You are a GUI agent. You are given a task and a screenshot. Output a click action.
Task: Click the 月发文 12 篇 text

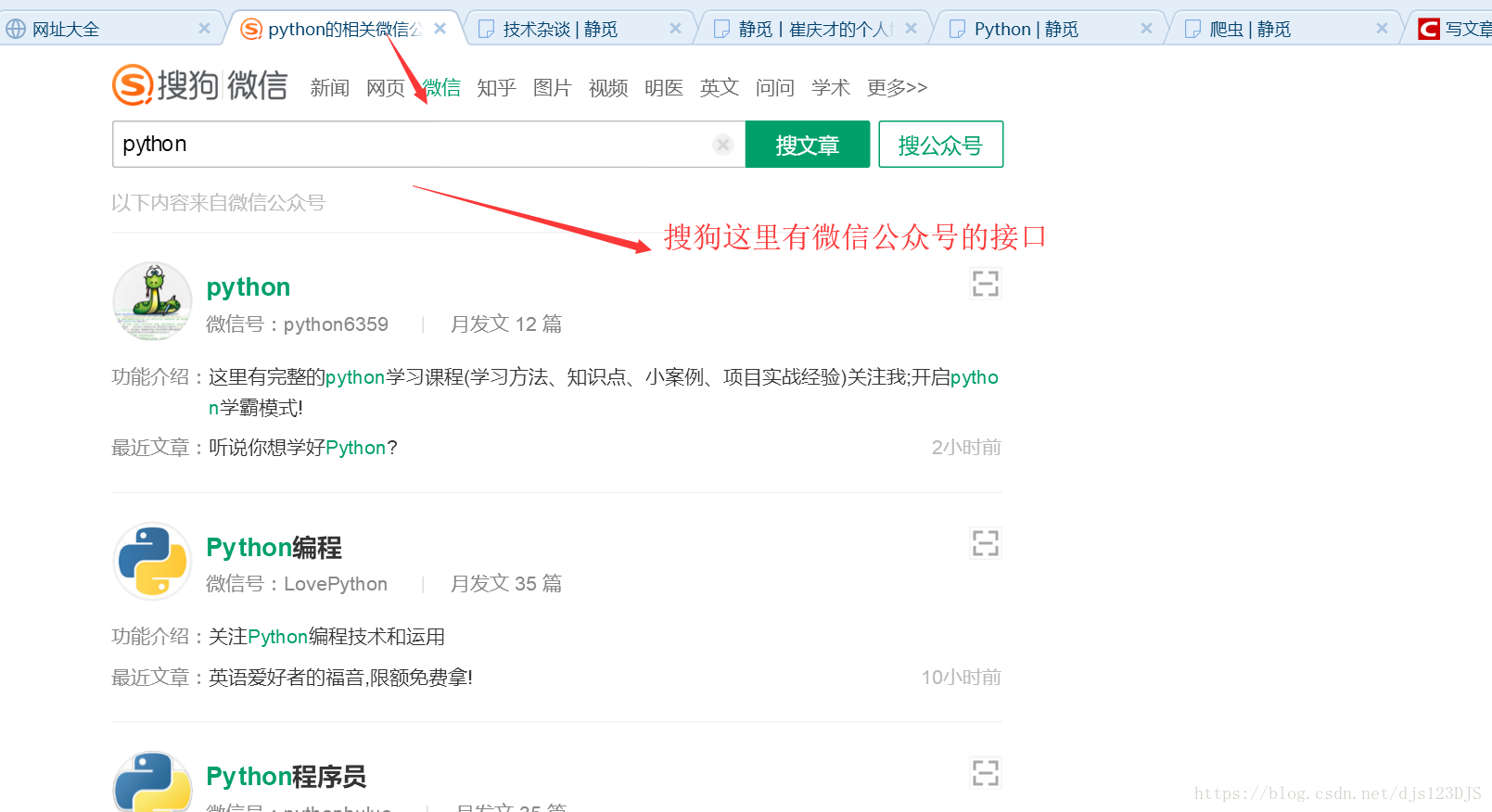tap(506, 324)
